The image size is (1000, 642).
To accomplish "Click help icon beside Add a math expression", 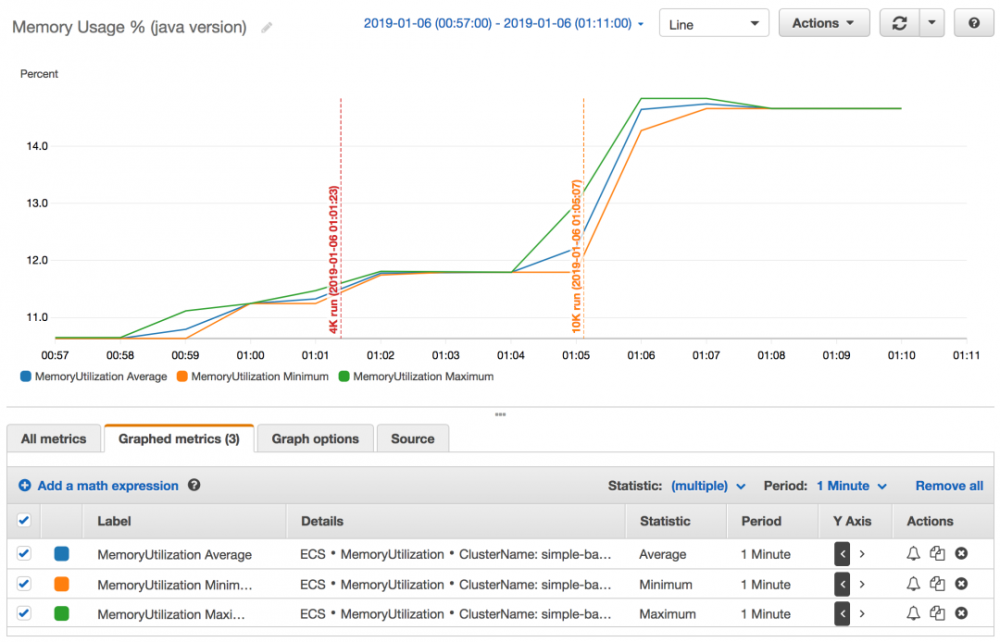I will pyautogui.click(x=194, y=485).
